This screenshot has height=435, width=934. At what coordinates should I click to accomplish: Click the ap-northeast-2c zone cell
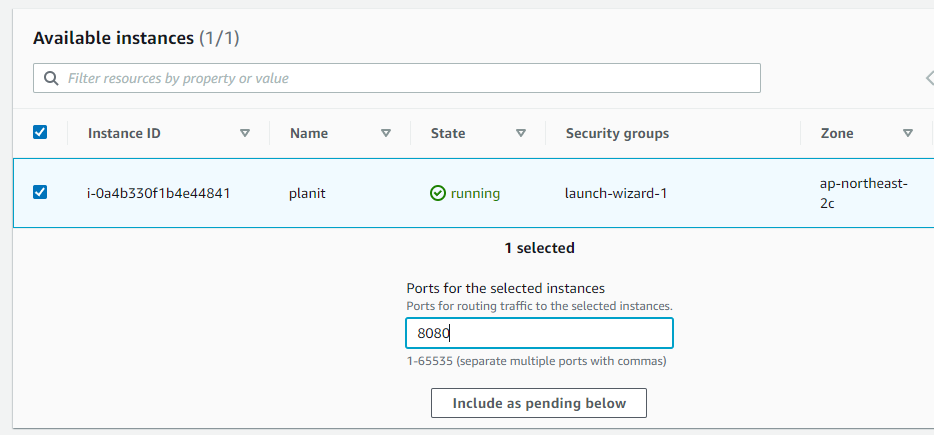click(862, 193)
